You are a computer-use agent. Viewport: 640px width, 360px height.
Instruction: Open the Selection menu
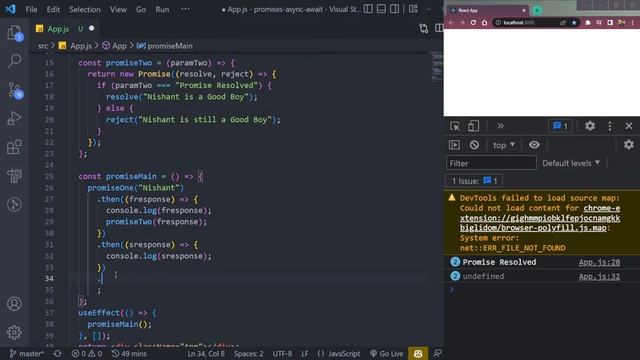[84, 9]
